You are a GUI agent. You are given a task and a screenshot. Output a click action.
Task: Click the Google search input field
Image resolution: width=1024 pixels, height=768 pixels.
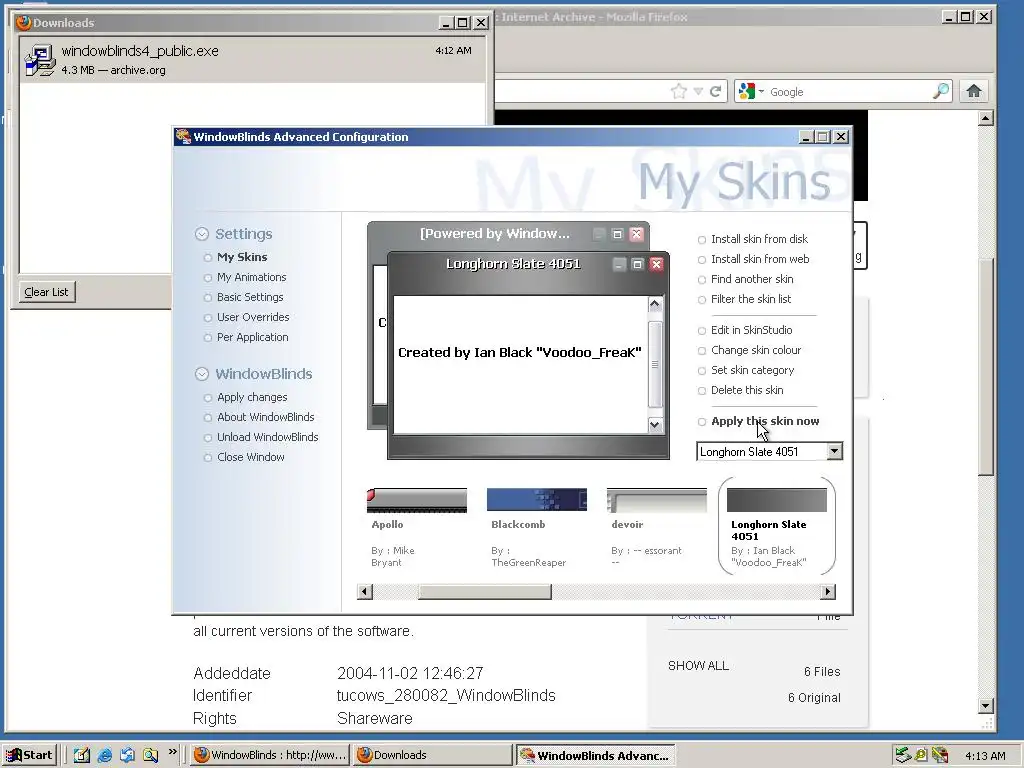click(849, 91)
